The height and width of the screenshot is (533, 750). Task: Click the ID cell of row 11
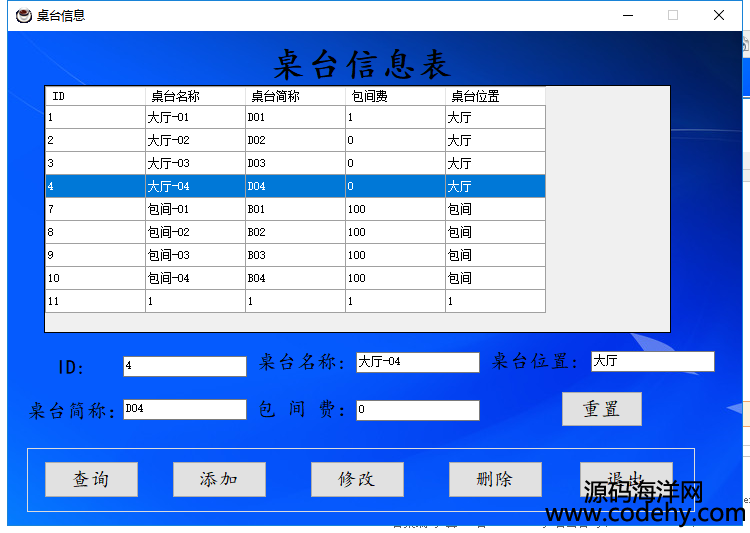pos(96,301)
